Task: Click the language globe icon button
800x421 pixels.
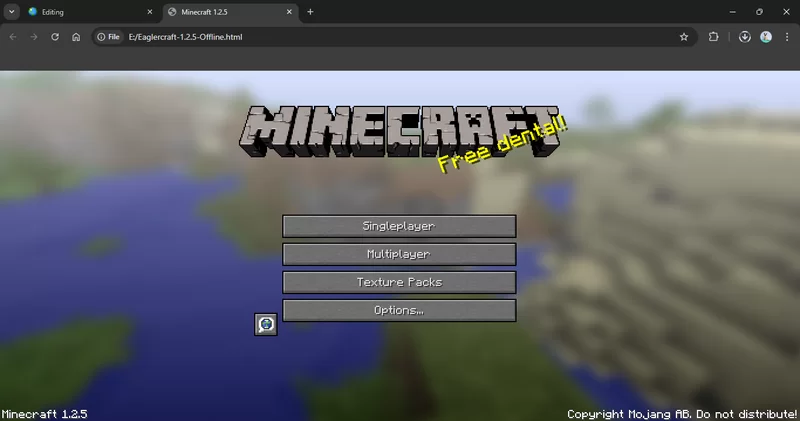Action: (266, 325)
